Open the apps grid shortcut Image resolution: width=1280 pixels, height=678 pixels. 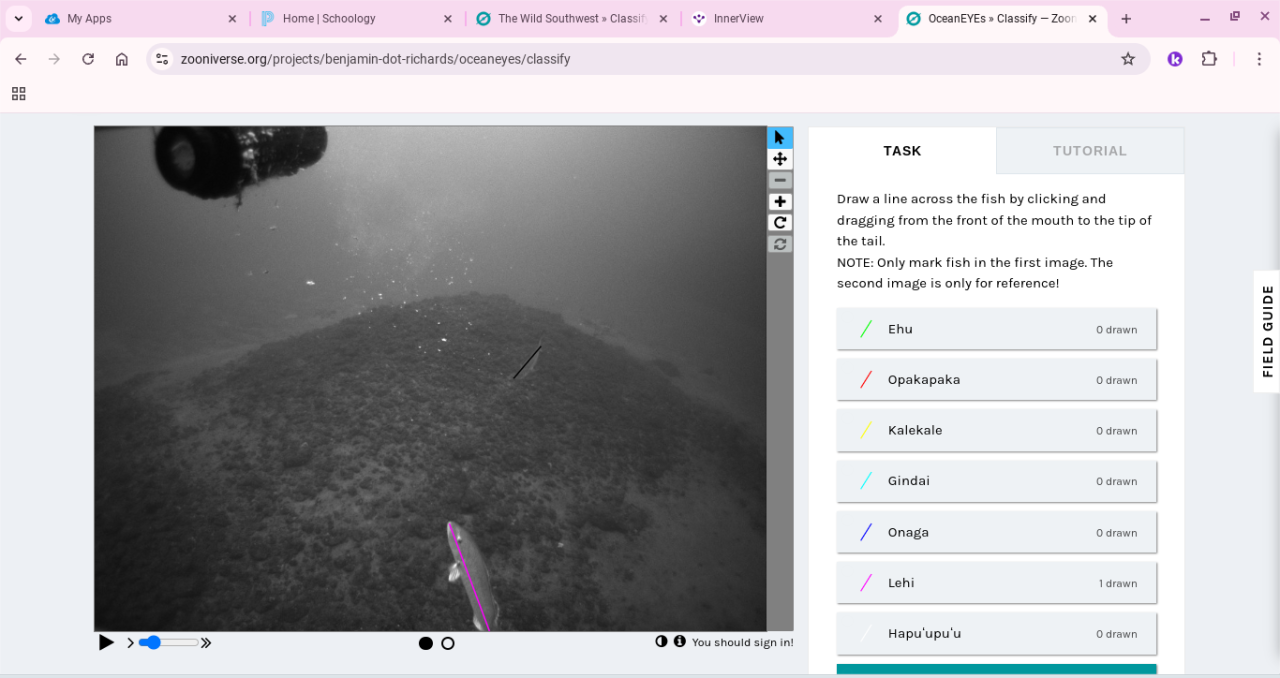point(18,94)
